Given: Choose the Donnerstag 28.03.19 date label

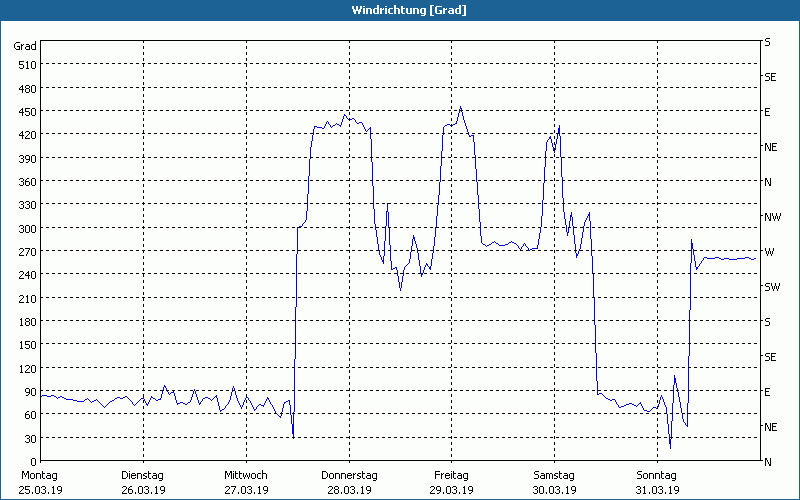Looking at the screenshot, I should [349, 482].
